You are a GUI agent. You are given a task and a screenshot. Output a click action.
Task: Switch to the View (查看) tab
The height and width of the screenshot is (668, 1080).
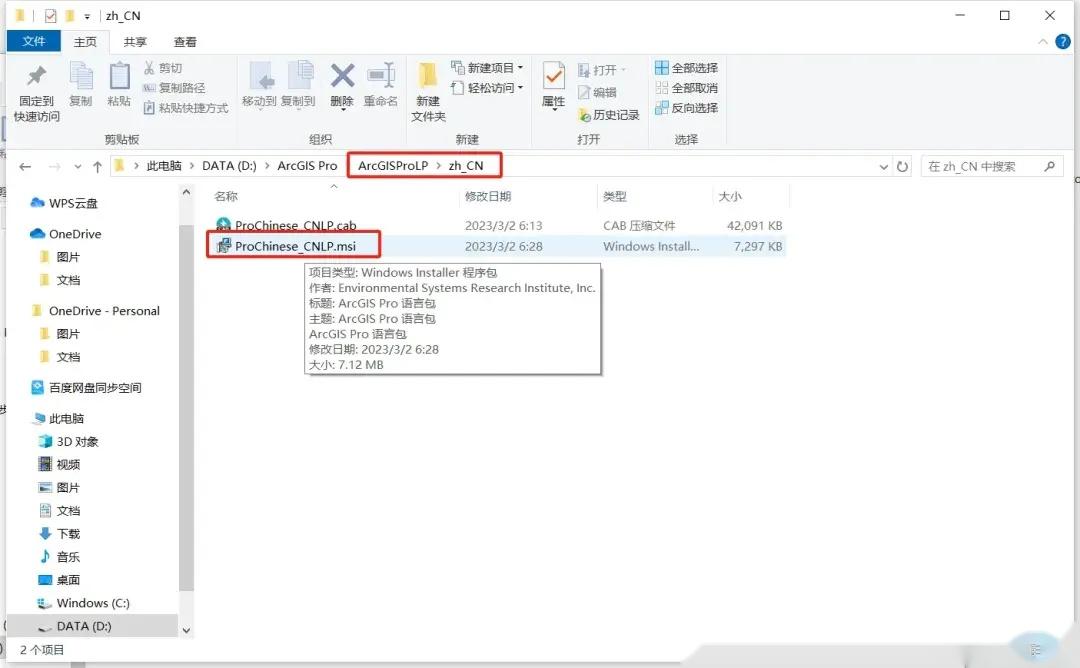pos(185,42)
